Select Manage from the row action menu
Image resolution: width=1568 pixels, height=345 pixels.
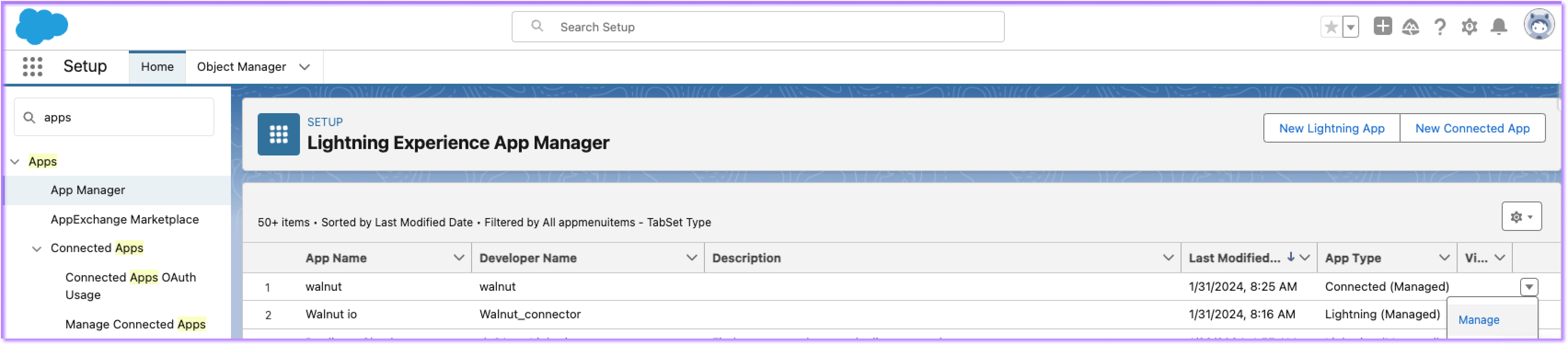click(1479, 320)
